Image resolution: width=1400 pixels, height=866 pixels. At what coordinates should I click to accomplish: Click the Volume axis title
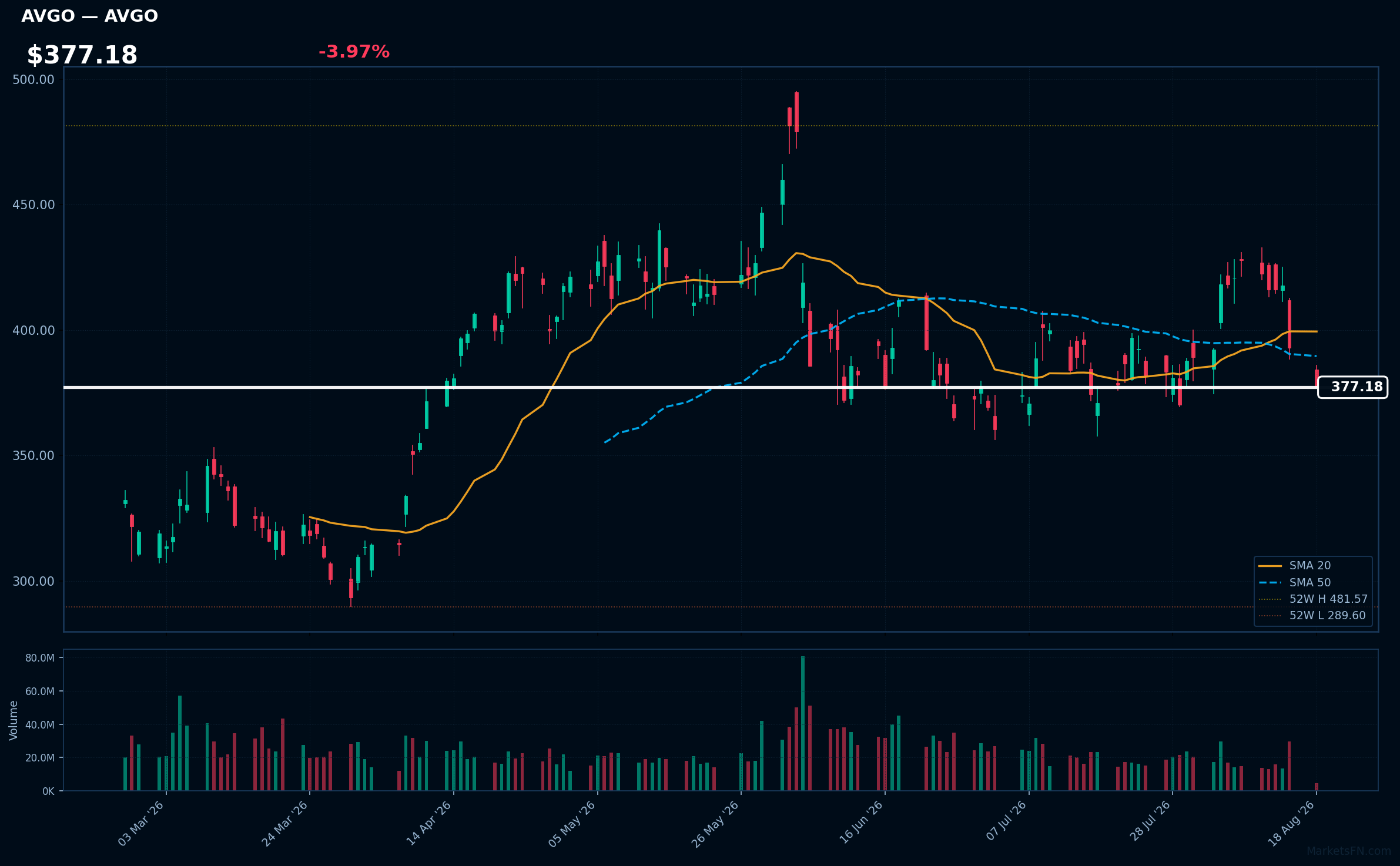14,720
